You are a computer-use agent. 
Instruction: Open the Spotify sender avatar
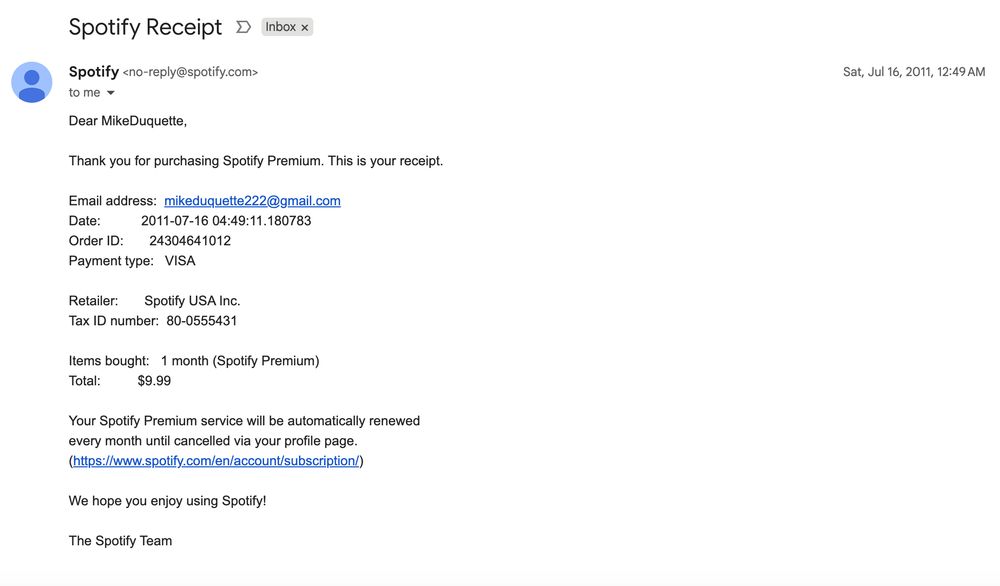pos(31,82)
